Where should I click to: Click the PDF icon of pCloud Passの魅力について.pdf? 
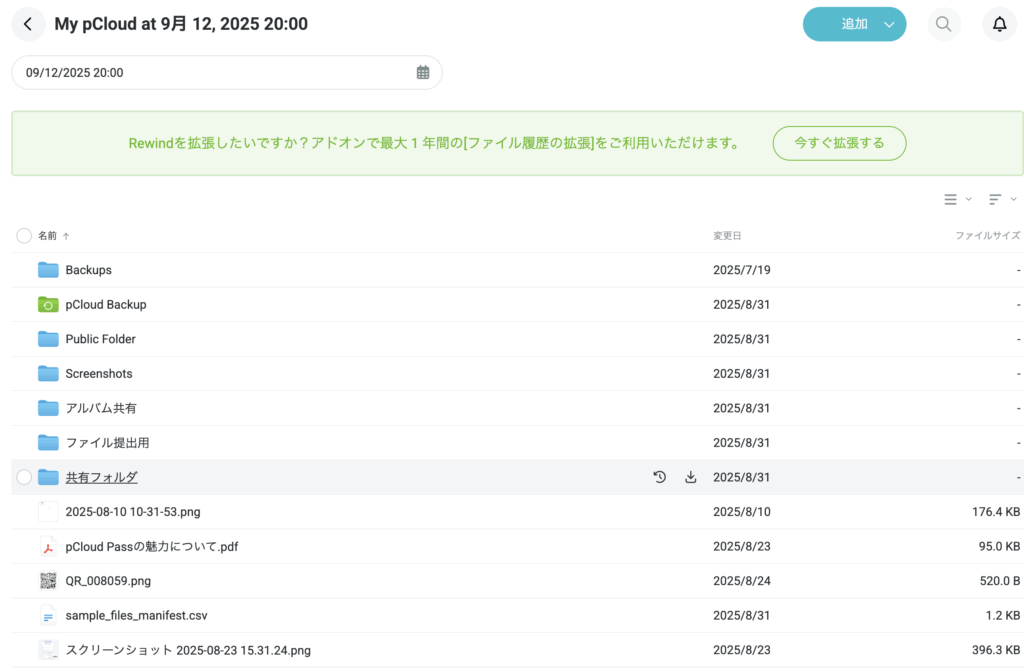click(47, 546)
